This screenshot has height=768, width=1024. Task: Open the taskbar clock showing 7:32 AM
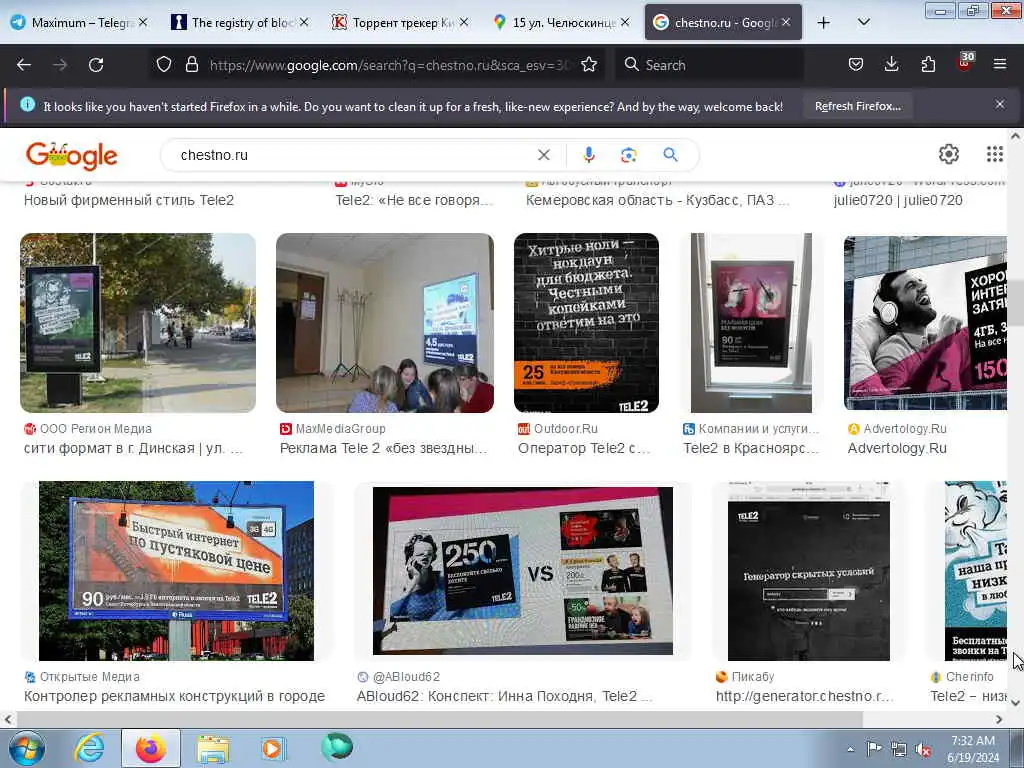pyautogui.click(x=973, y=749)
